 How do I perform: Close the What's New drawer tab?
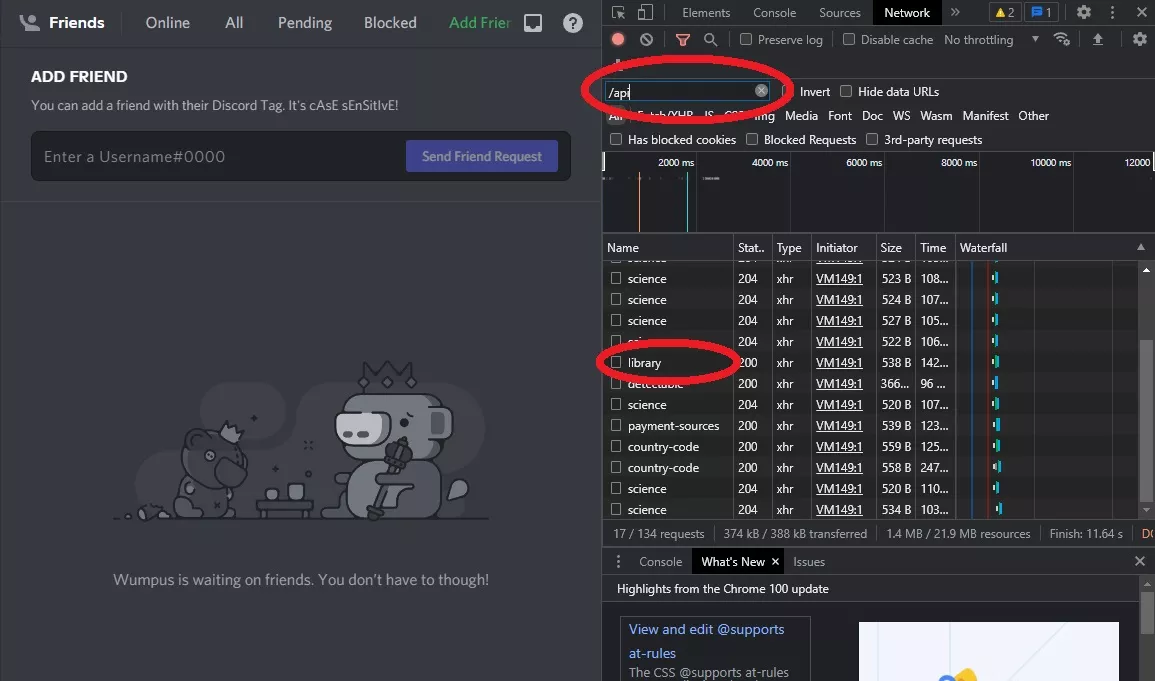click(x=775, y=562)
